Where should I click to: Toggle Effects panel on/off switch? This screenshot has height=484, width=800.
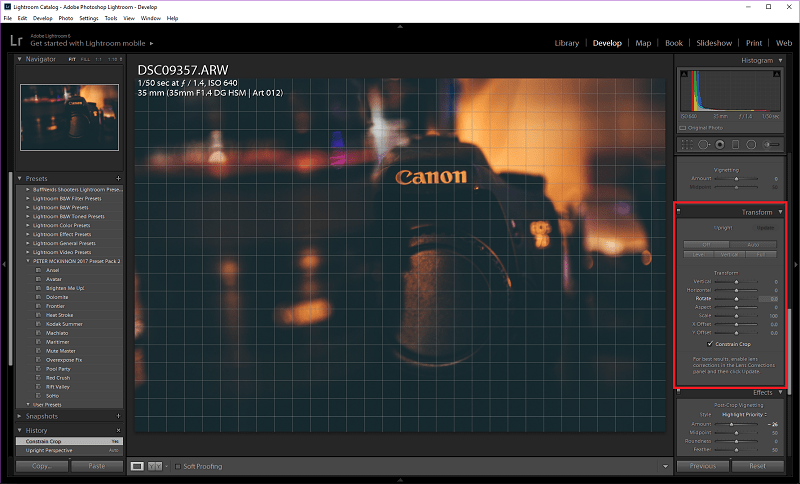click(679, 392)
